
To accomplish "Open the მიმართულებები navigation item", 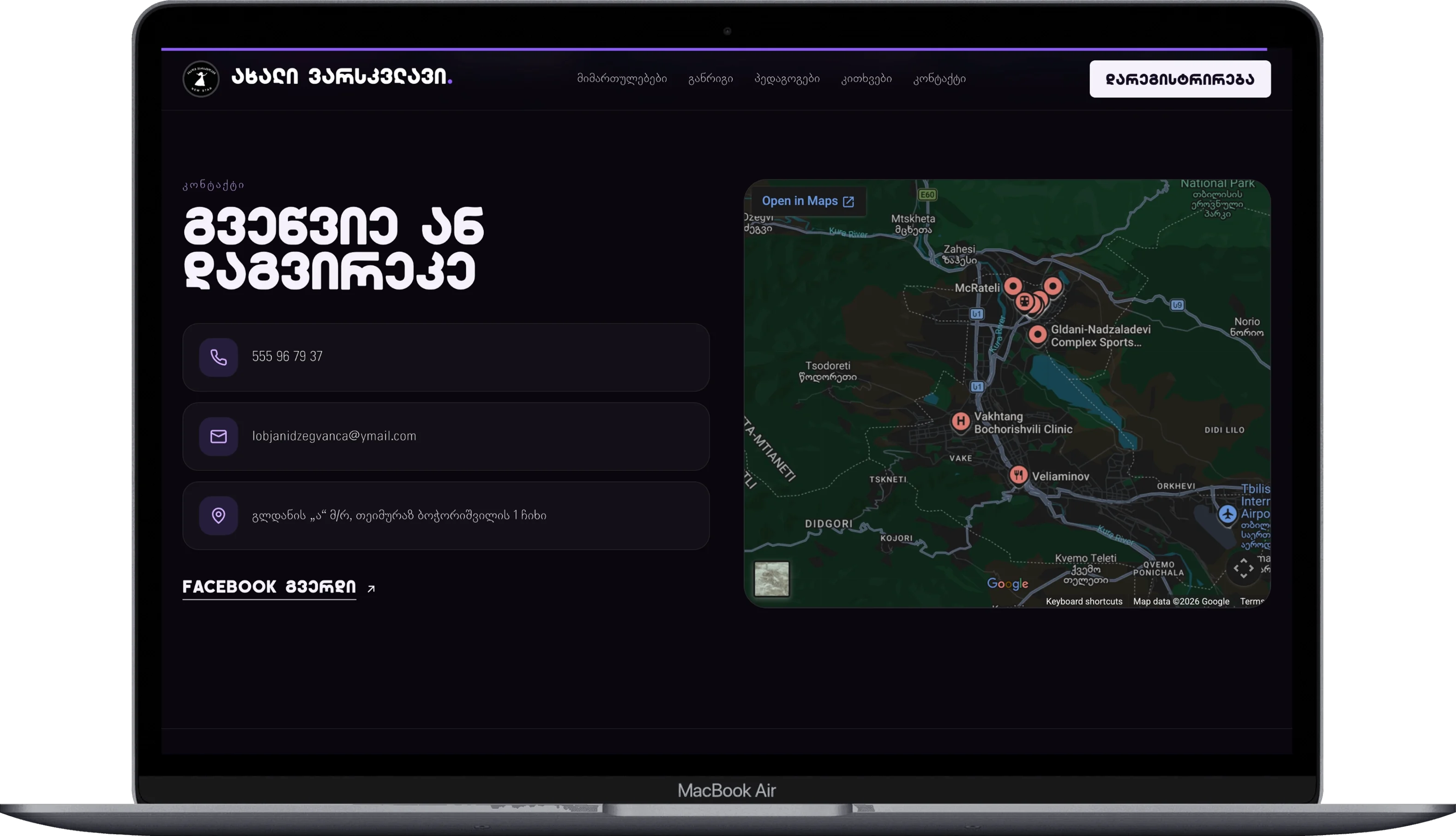I will 622,78.
